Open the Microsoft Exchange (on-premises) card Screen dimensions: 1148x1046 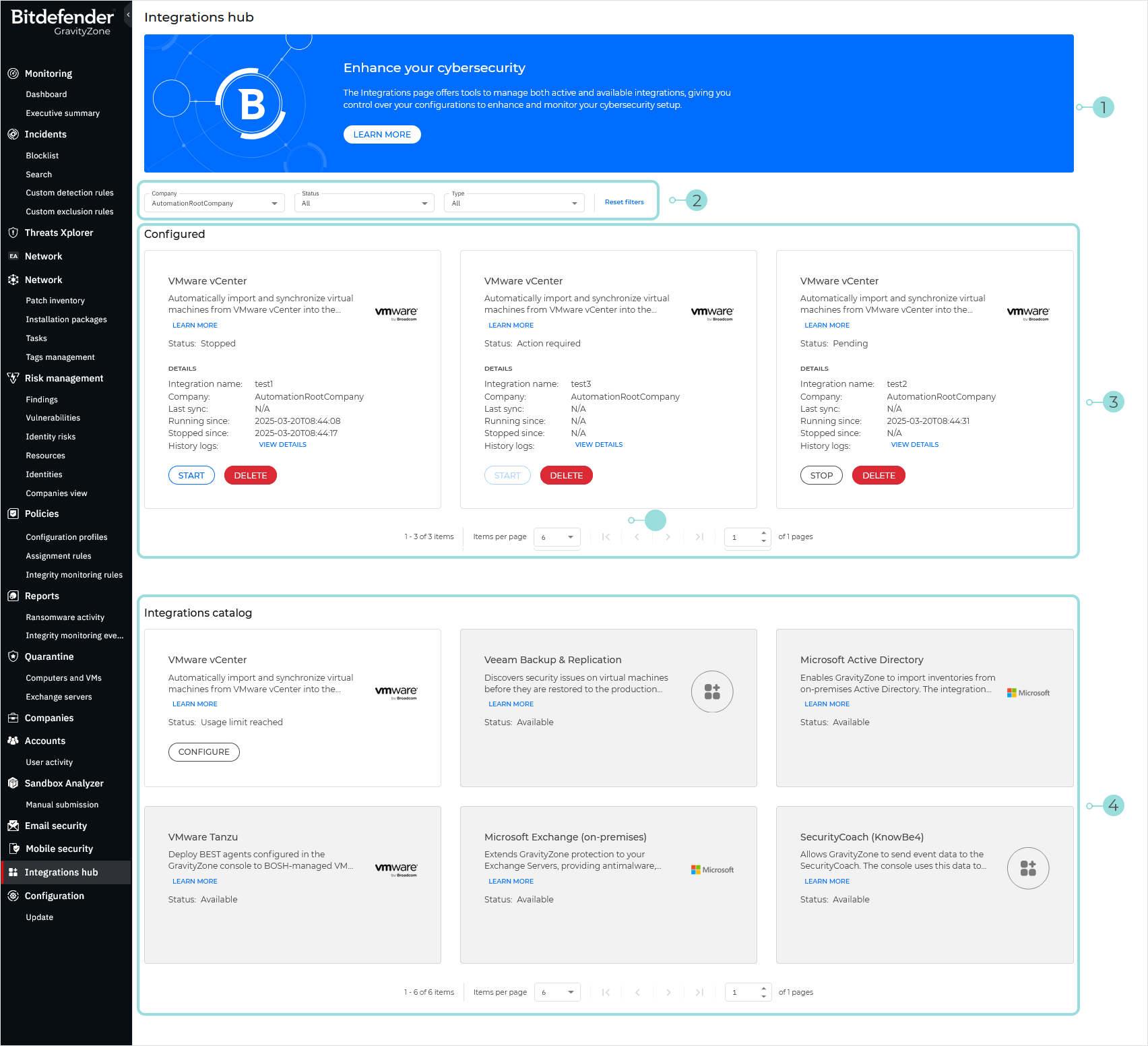[608, 885]
